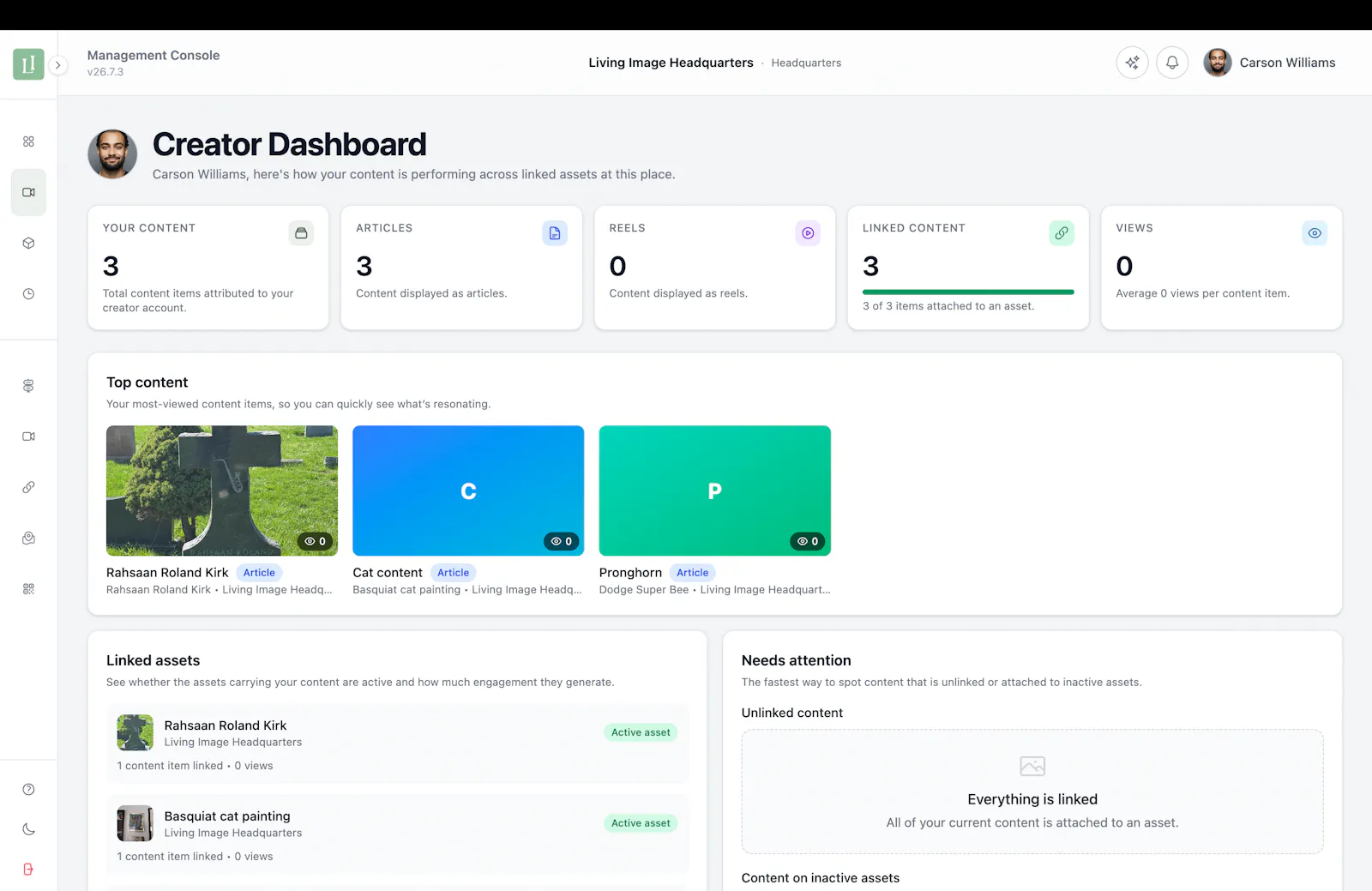The image size is (1372, 891).
Task: Open the Carson Williams user menu name
Action: (x=1287, y=63)
